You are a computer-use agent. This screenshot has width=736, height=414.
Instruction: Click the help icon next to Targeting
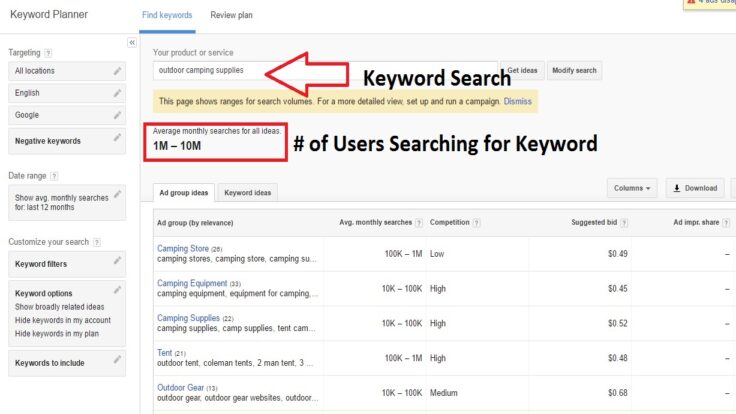click(x=48, y=52)
